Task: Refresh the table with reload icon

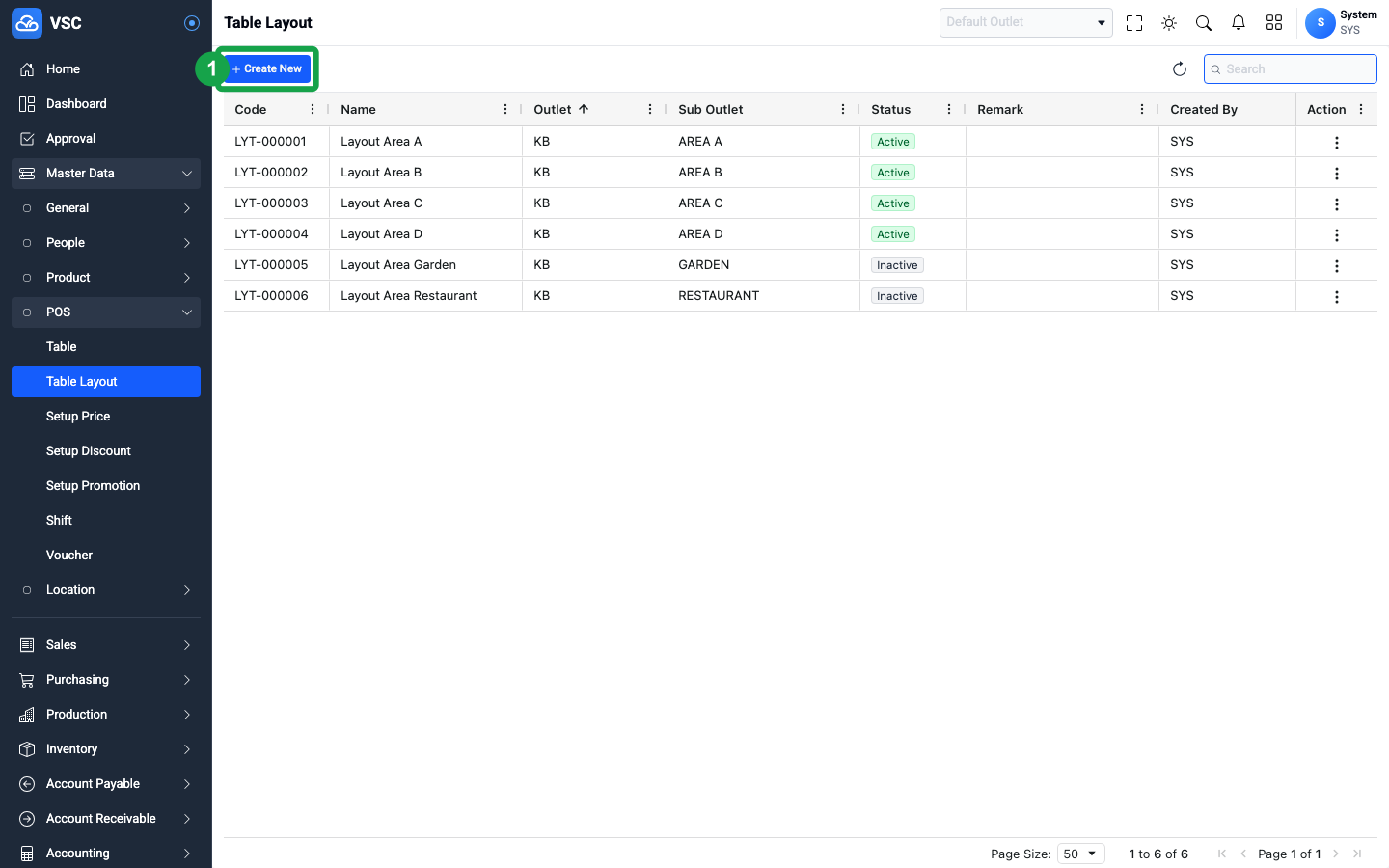Action: (x=1180, y=69)
